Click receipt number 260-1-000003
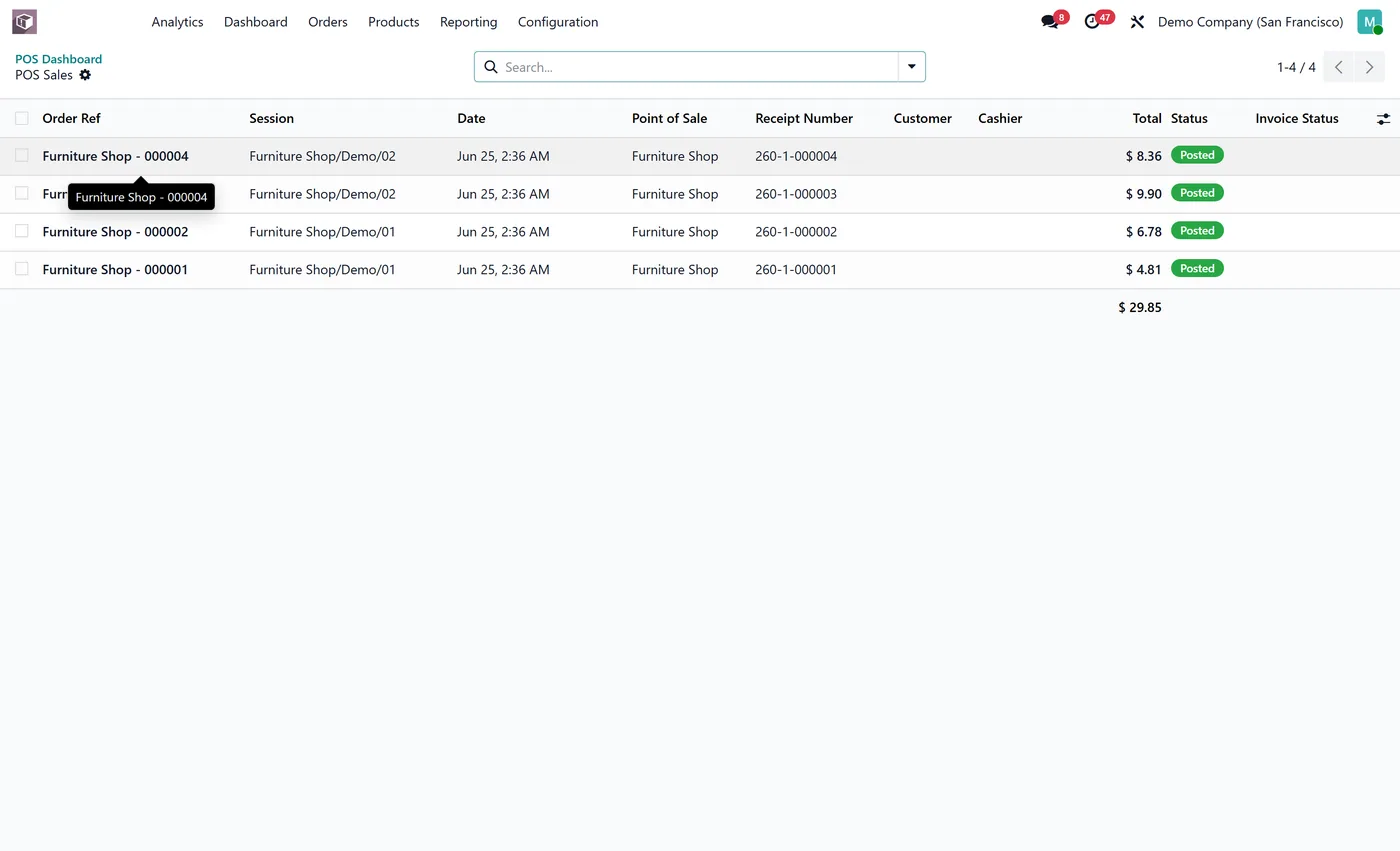1400x851 pixels. pos(796,194)
